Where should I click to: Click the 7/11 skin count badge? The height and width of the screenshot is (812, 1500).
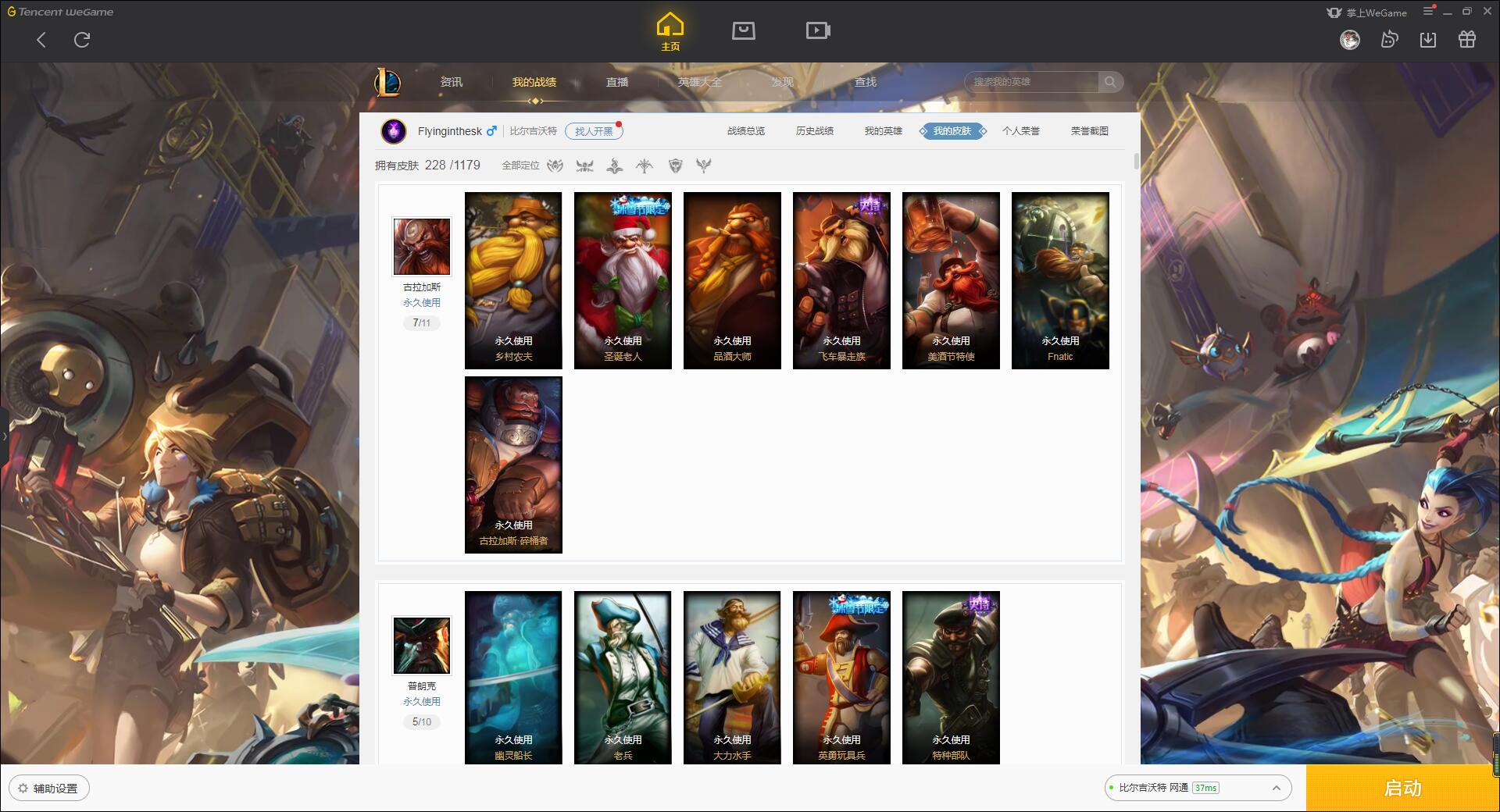click(421, 322)
